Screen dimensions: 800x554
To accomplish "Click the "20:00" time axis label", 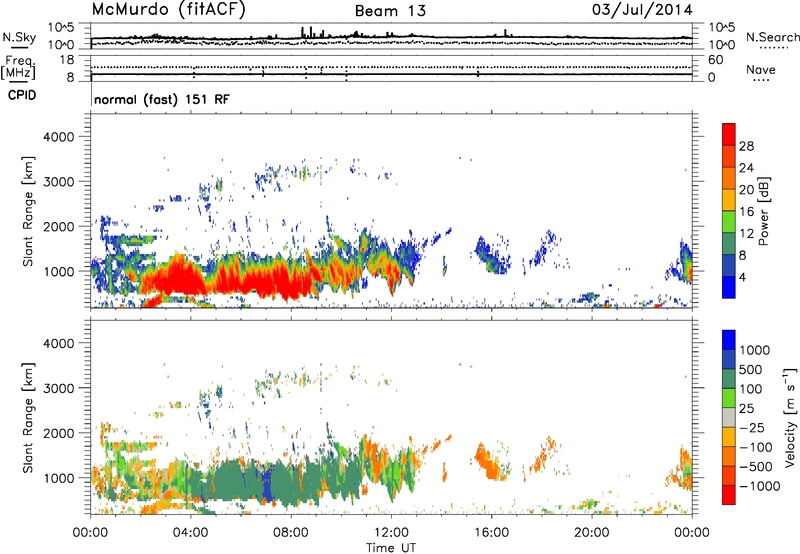I will tap(592, 533).
